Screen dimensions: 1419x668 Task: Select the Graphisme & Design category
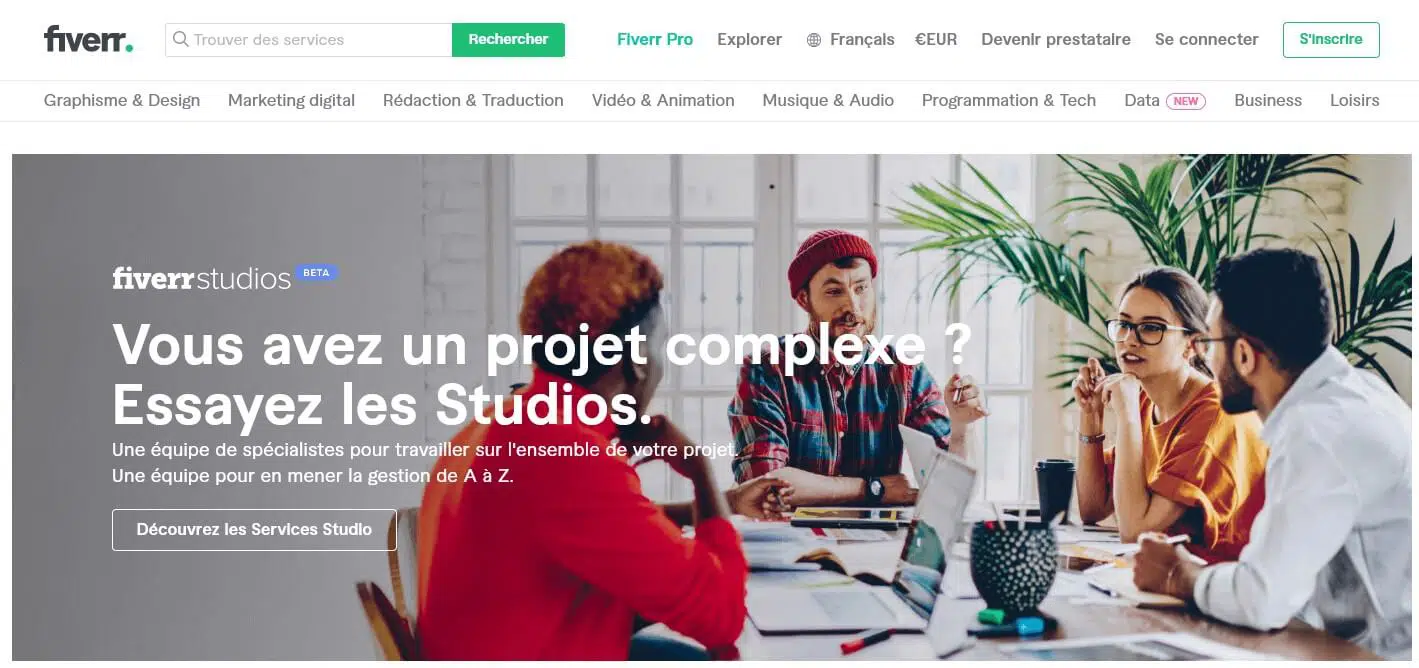tap(122, 100)
